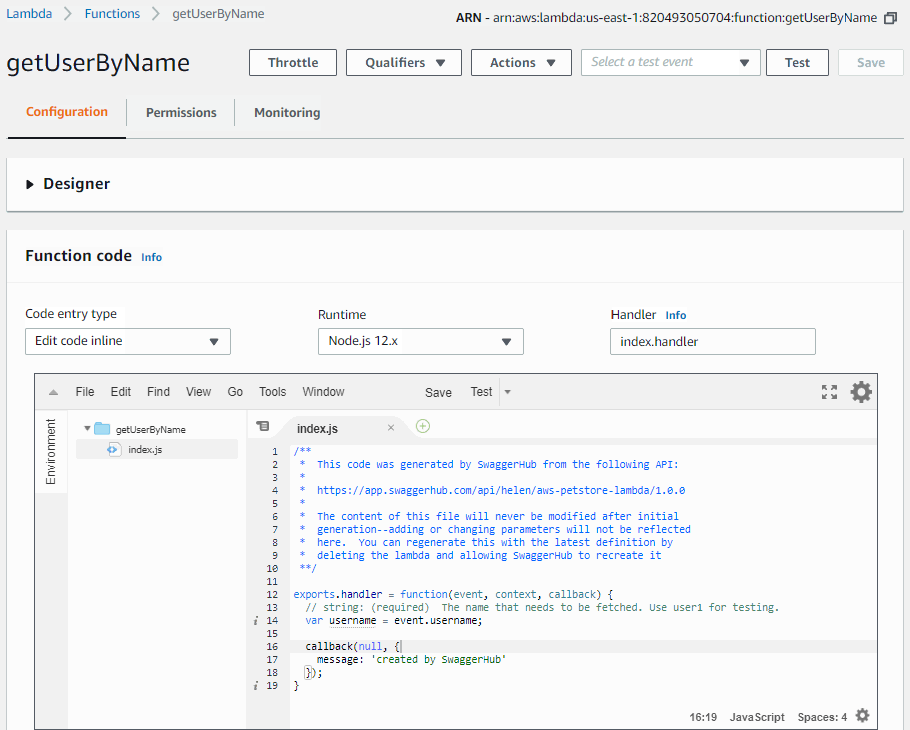
Task: Select the index.js file icon in tree
Action: pyautogui.click(x=113, y=449)
